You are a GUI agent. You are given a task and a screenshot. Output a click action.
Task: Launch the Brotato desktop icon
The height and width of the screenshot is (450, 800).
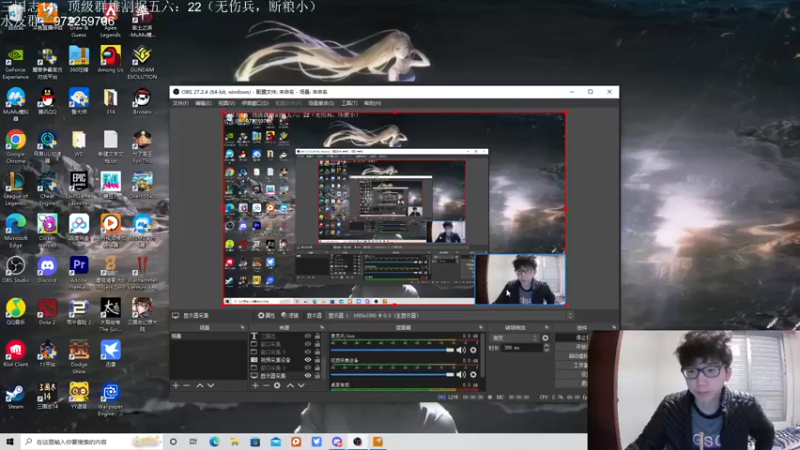click(142, 101)
